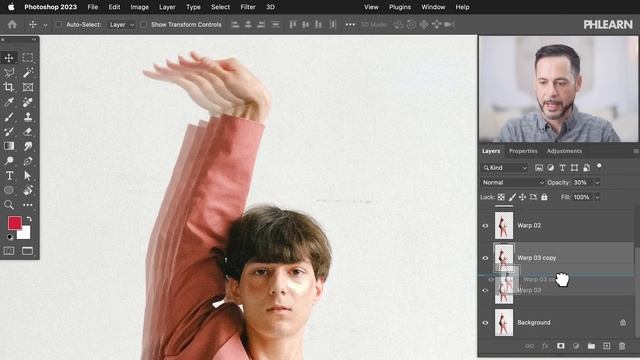Toggle lock transparent pixels

click(501, 197)
